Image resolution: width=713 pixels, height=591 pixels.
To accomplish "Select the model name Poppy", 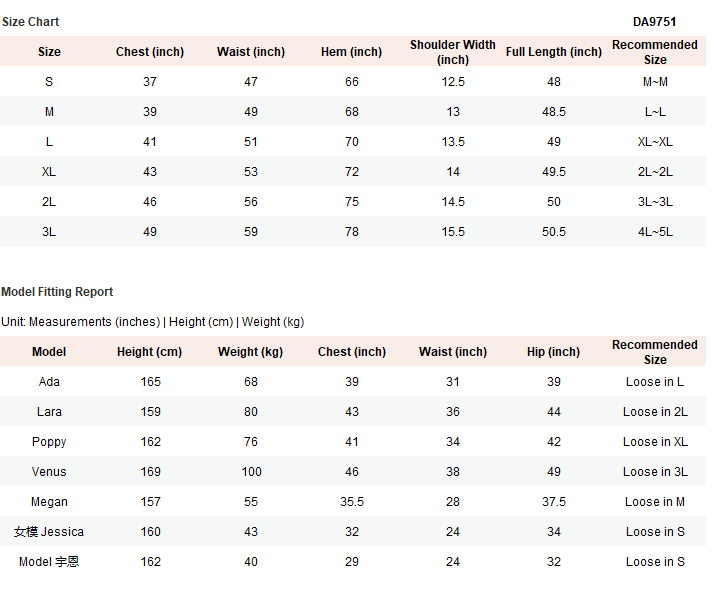I will (49, 442).
